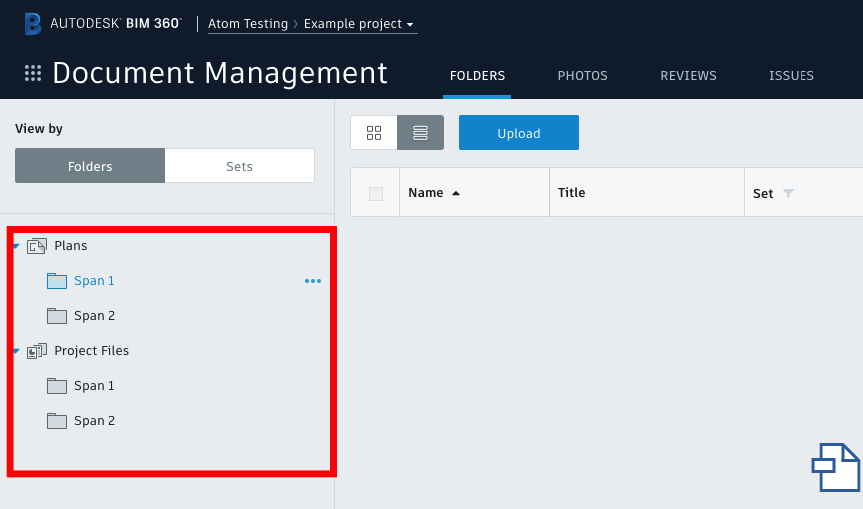
Task: Click the Upload button
Action: (518, 133)
